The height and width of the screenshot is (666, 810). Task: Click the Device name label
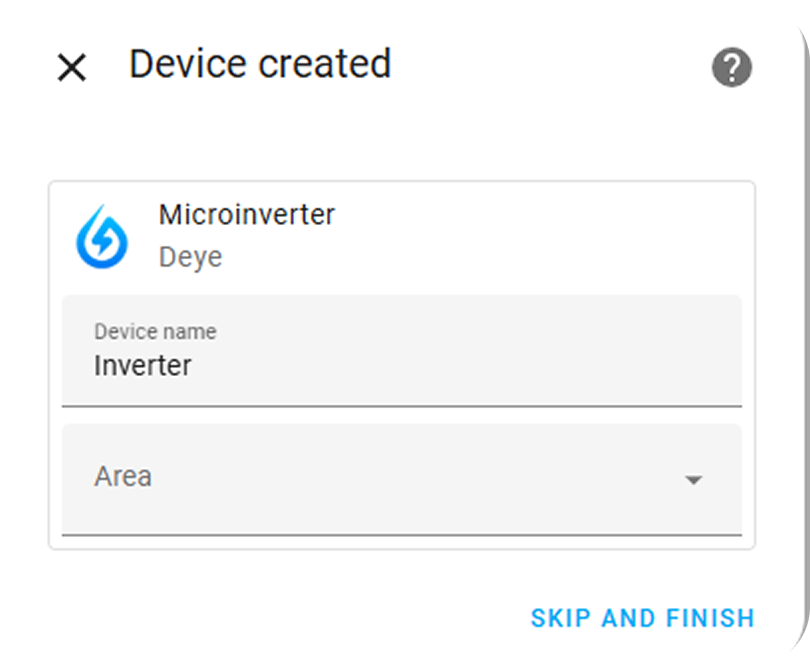coord(155,332)
